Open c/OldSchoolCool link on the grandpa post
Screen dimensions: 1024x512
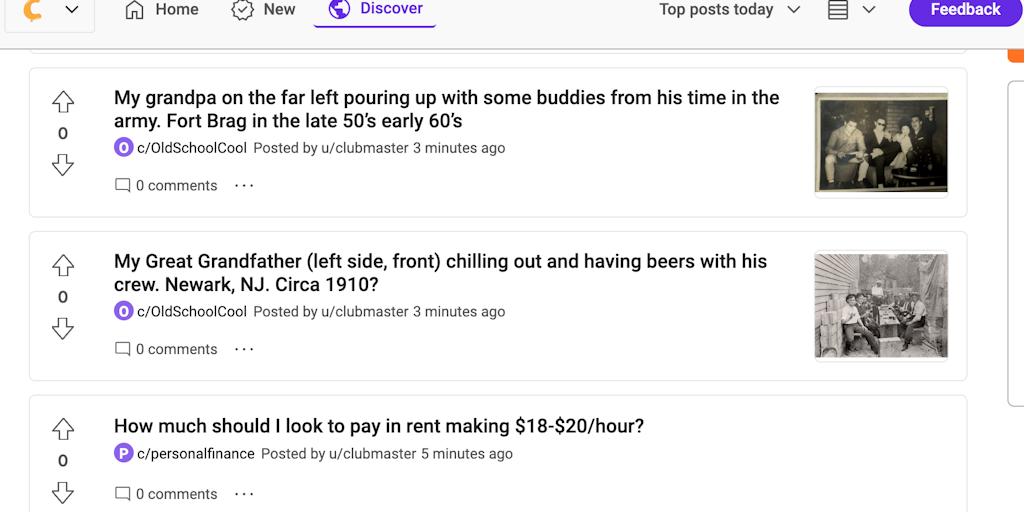click(192, 148)
